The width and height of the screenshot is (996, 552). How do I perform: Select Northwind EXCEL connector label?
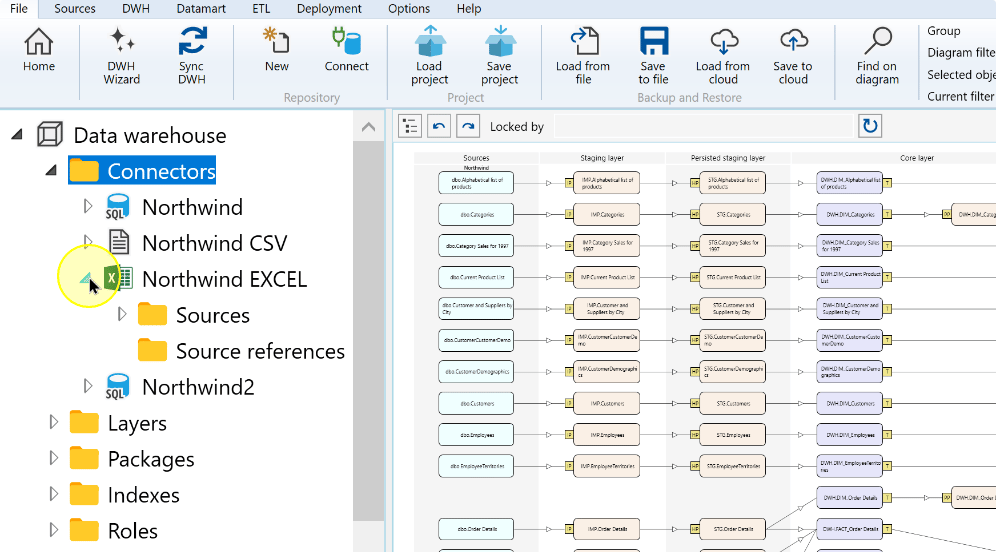coord(224,279)
